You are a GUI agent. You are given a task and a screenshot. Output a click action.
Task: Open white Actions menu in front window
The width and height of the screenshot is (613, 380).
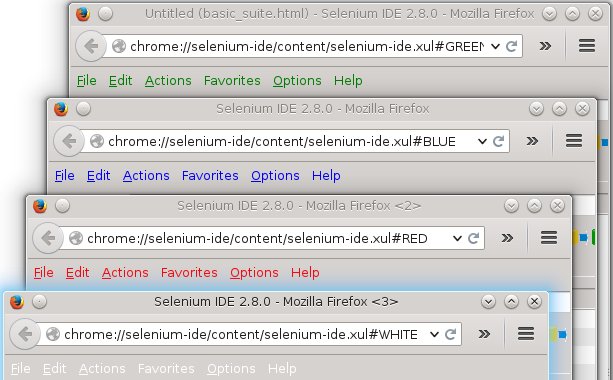(102, 369)
